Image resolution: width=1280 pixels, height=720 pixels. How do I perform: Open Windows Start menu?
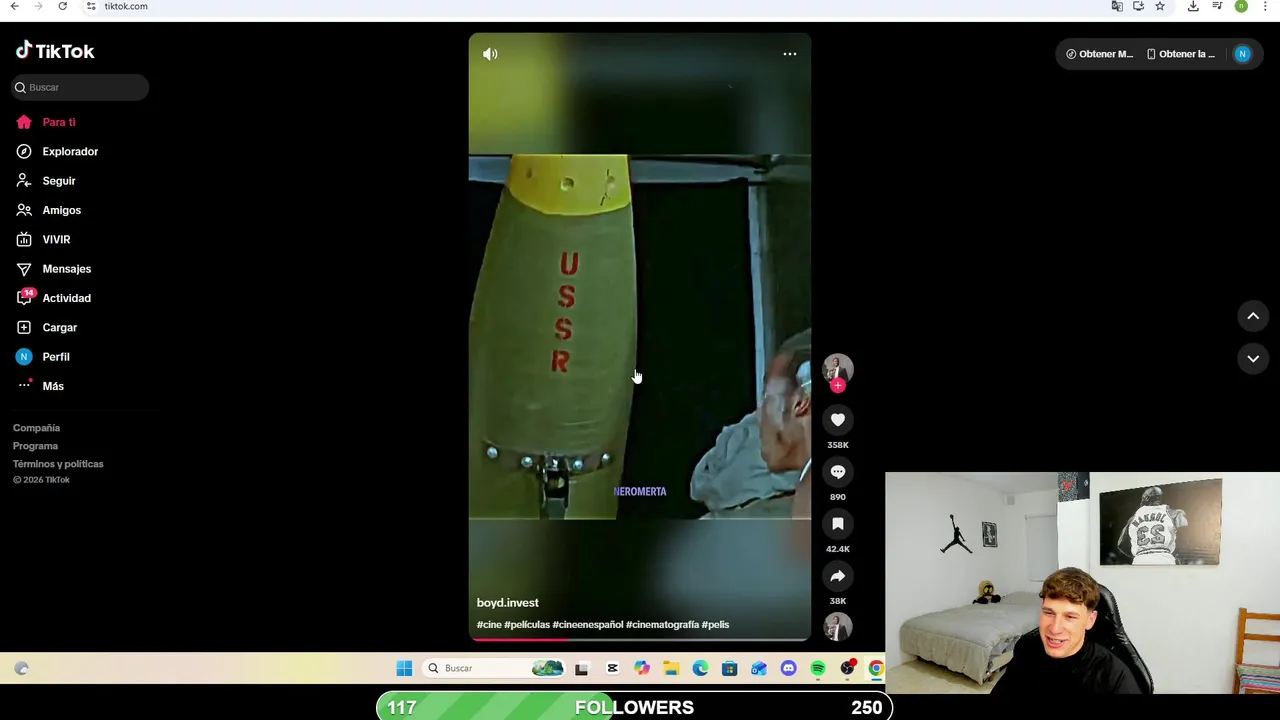(x=404, y=668)
